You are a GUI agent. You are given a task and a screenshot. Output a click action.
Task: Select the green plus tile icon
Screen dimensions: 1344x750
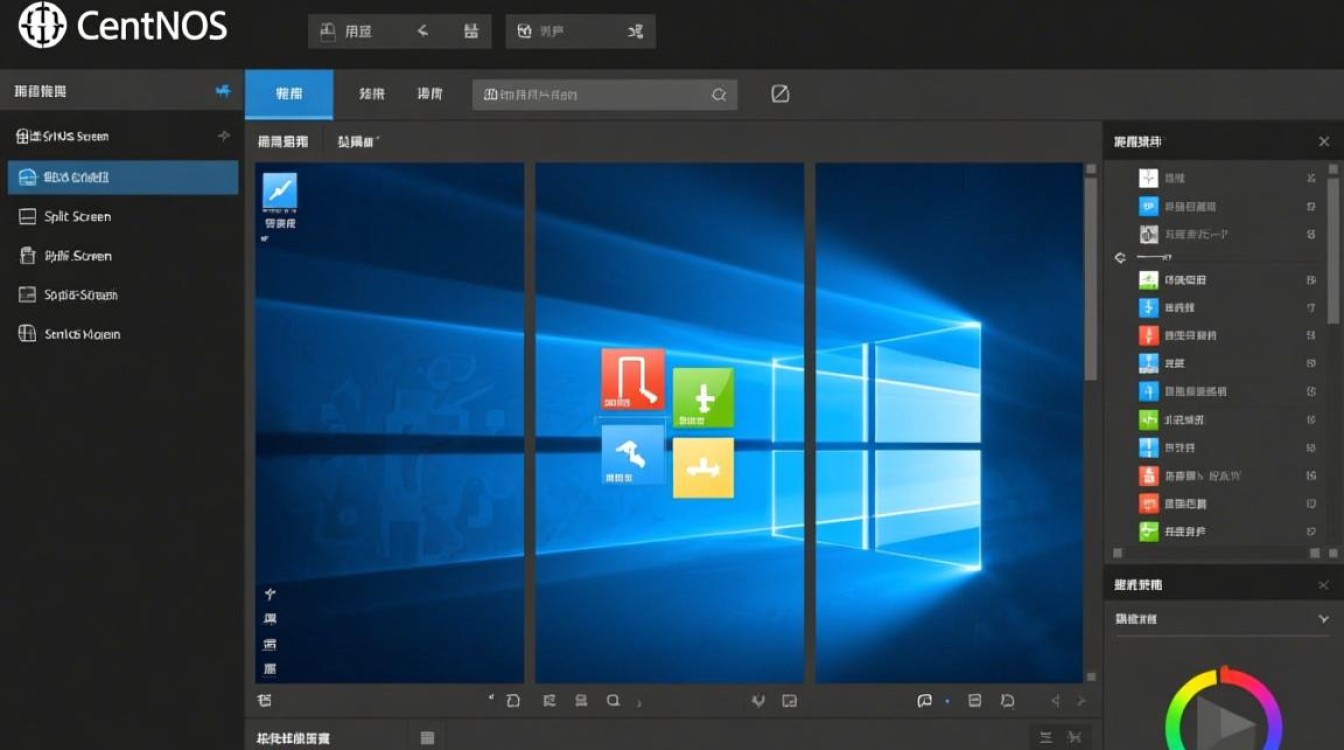coord(704,398)
